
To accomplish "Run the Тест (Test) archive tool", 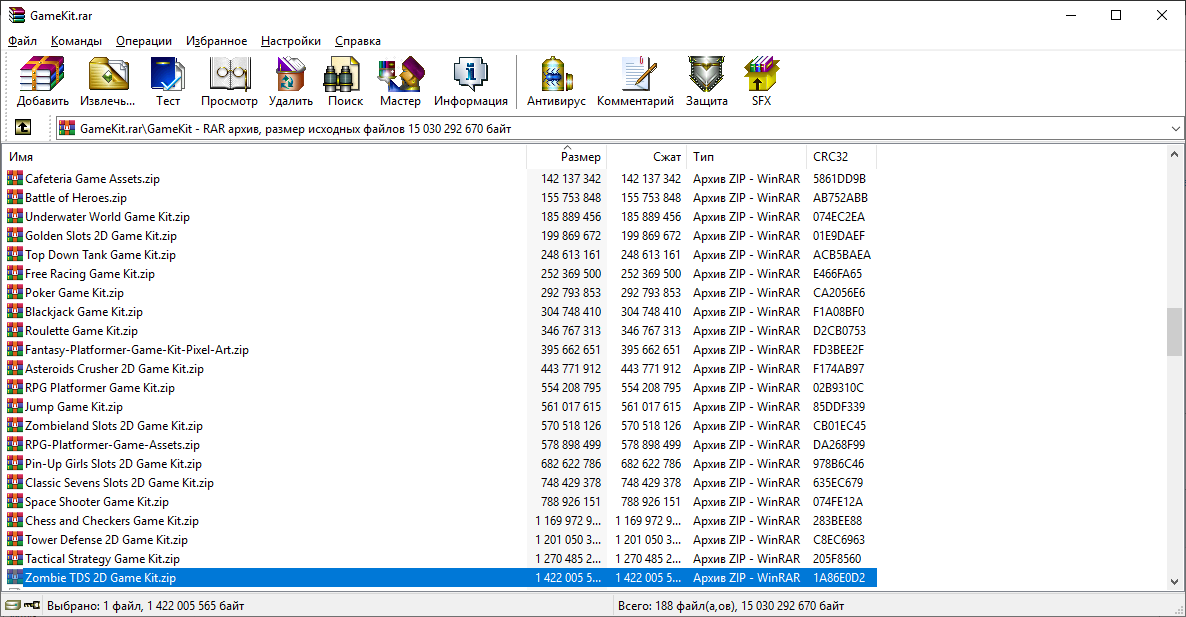I will [x=168, y=81].
